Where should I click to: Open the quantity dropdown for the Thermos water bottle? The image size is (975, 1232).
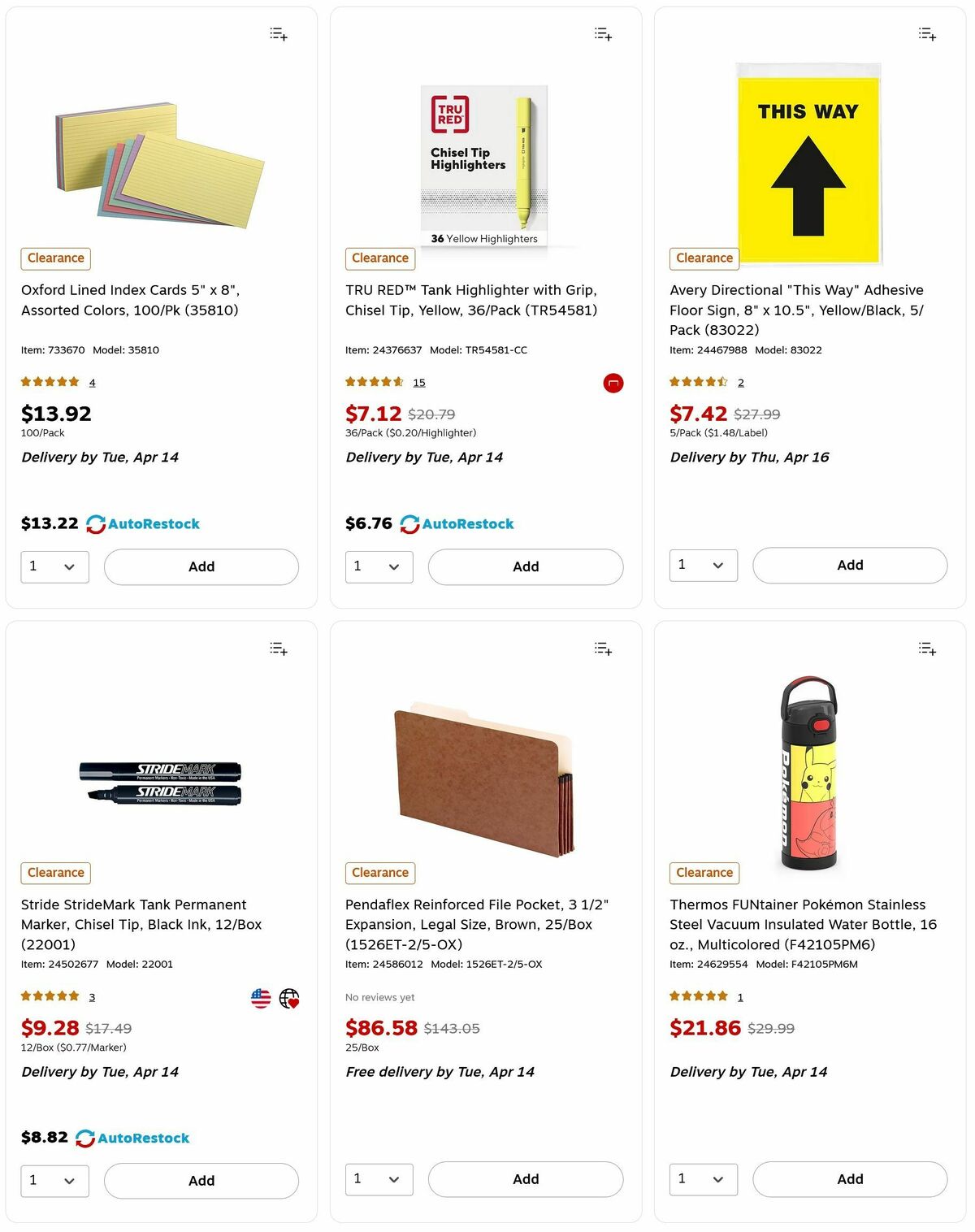point(703,1179)
